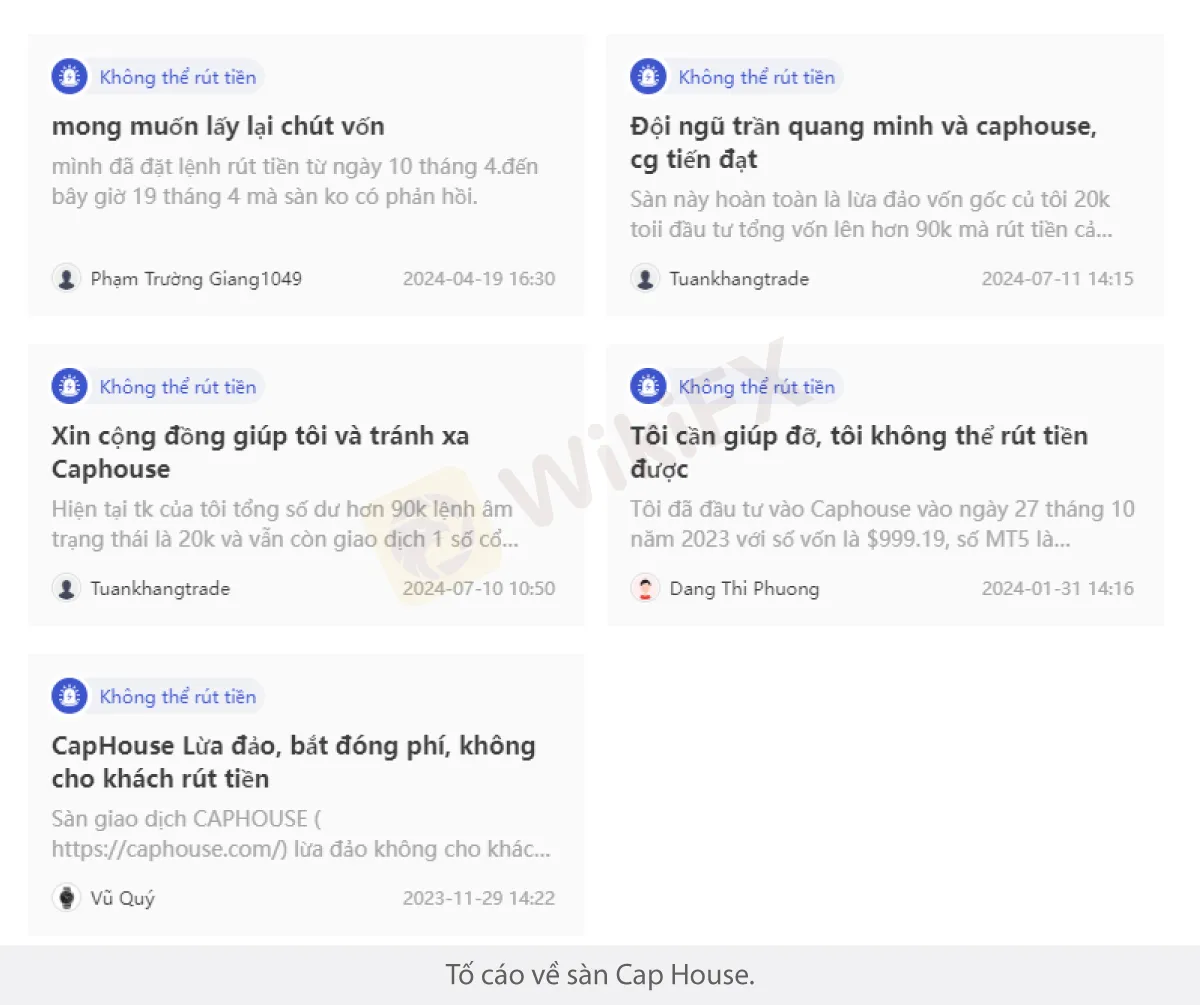Select 'Không thể rút tiền' tag on Dang Thi Phuong post
The height and width of the screenshot is (1005, 1200).
(757, 387)
